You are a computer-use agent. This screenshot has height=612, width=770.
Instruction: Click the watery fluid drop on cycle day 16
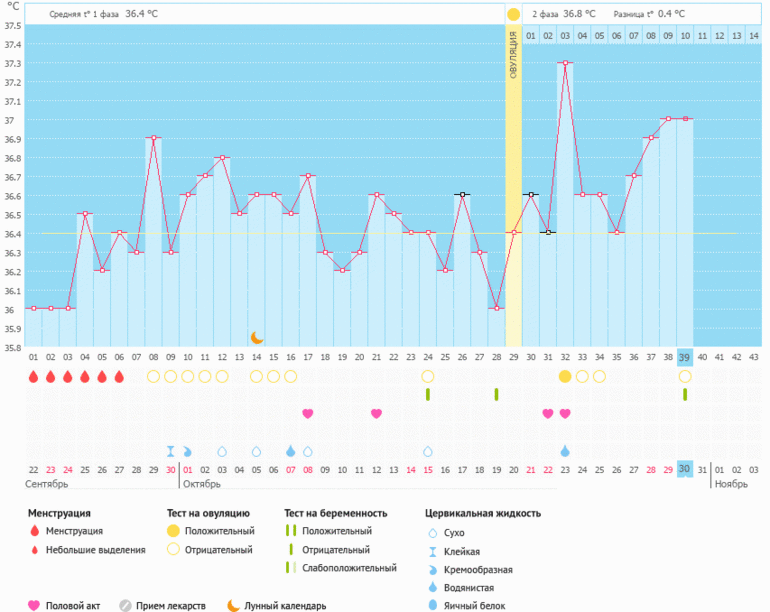(x=290, y=451)
